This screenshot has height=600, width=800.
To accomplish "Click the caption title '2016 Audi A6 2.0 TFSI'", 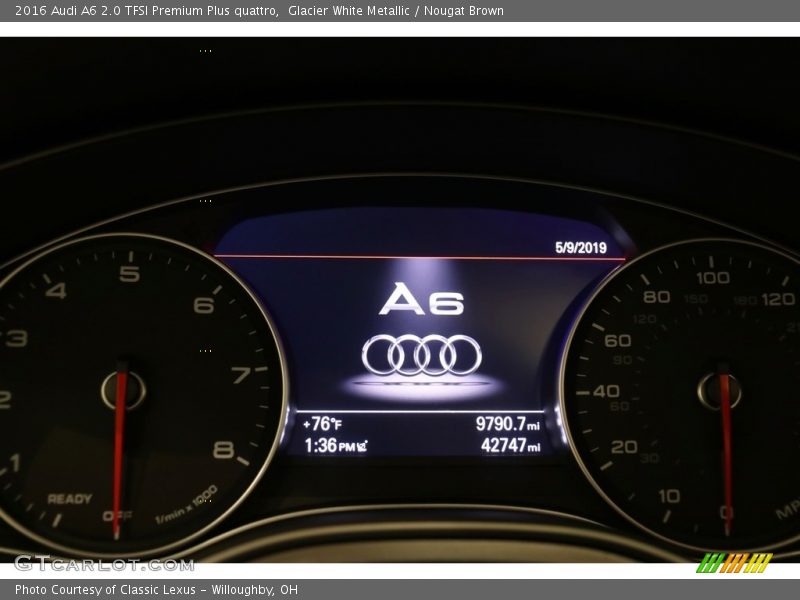I will tap(82, 11).
